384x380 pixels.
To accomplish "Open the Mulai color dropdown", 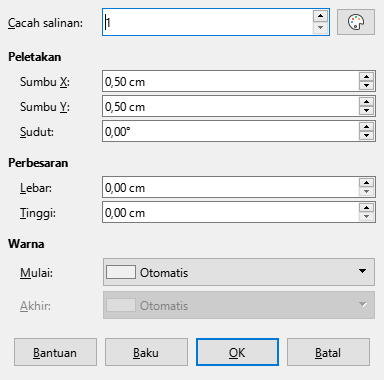I will [239, 272].
